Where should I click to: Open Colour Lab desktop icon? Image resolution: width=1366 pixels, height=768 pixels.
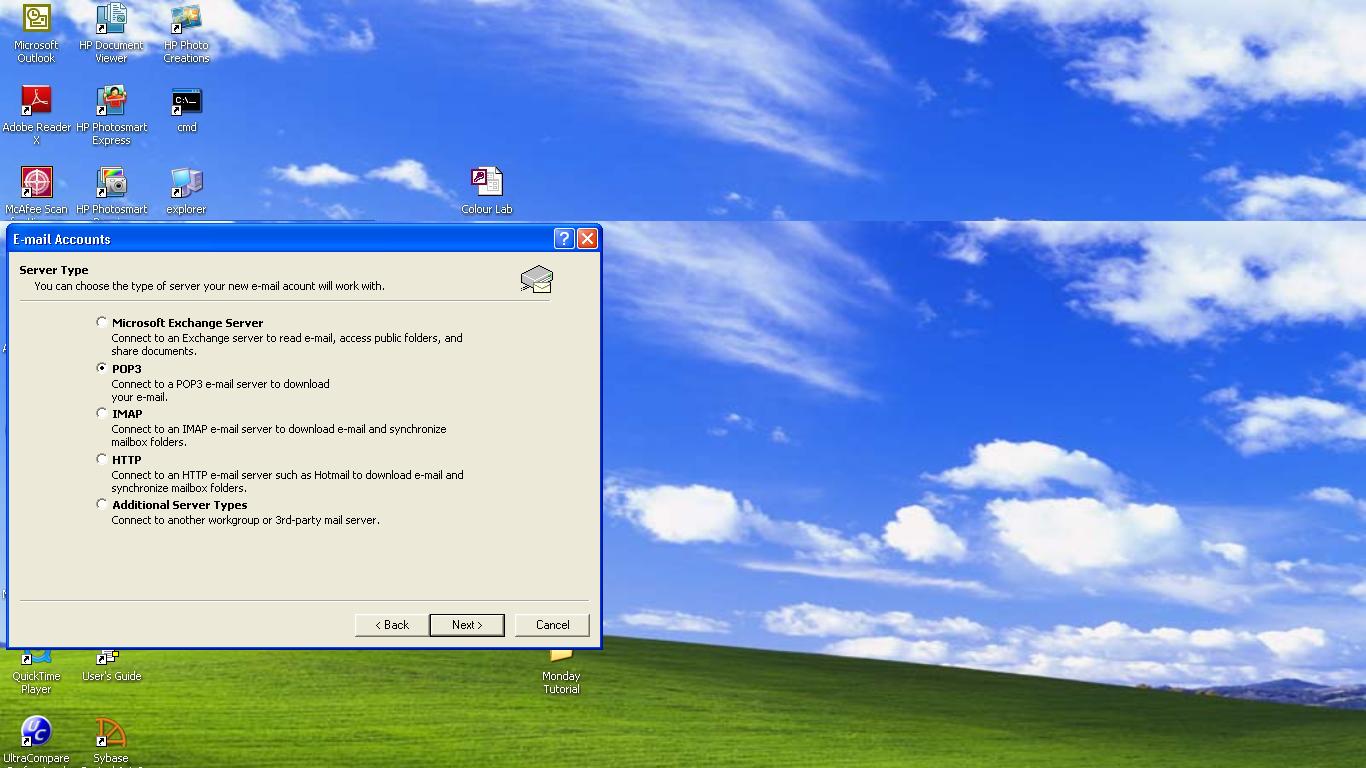pos(486,184)
